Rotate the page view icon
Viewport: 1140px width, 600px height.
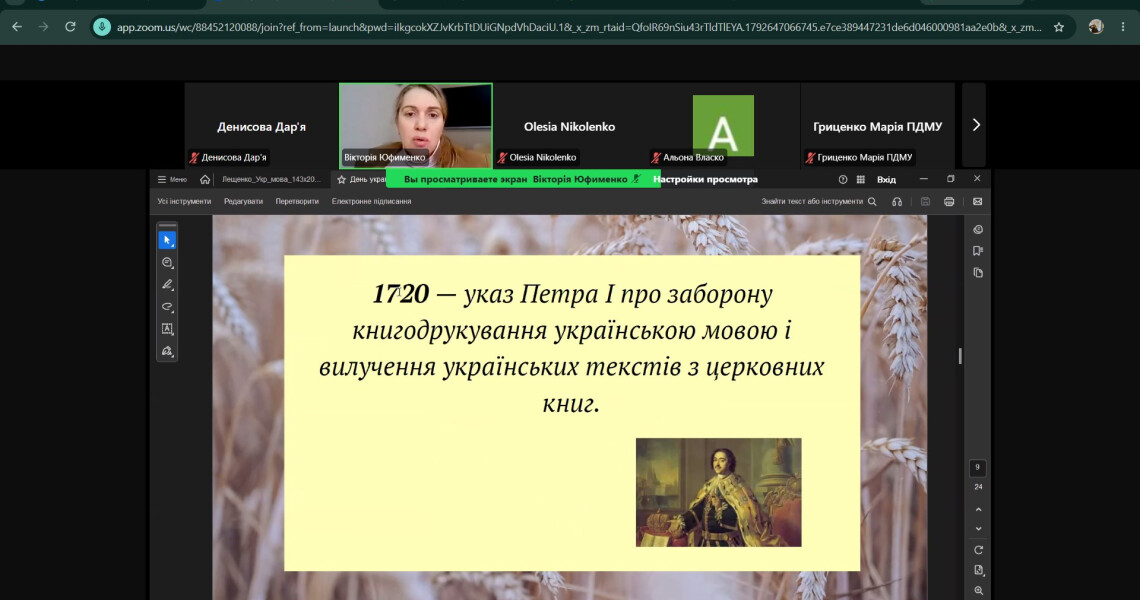click(978, 550)
